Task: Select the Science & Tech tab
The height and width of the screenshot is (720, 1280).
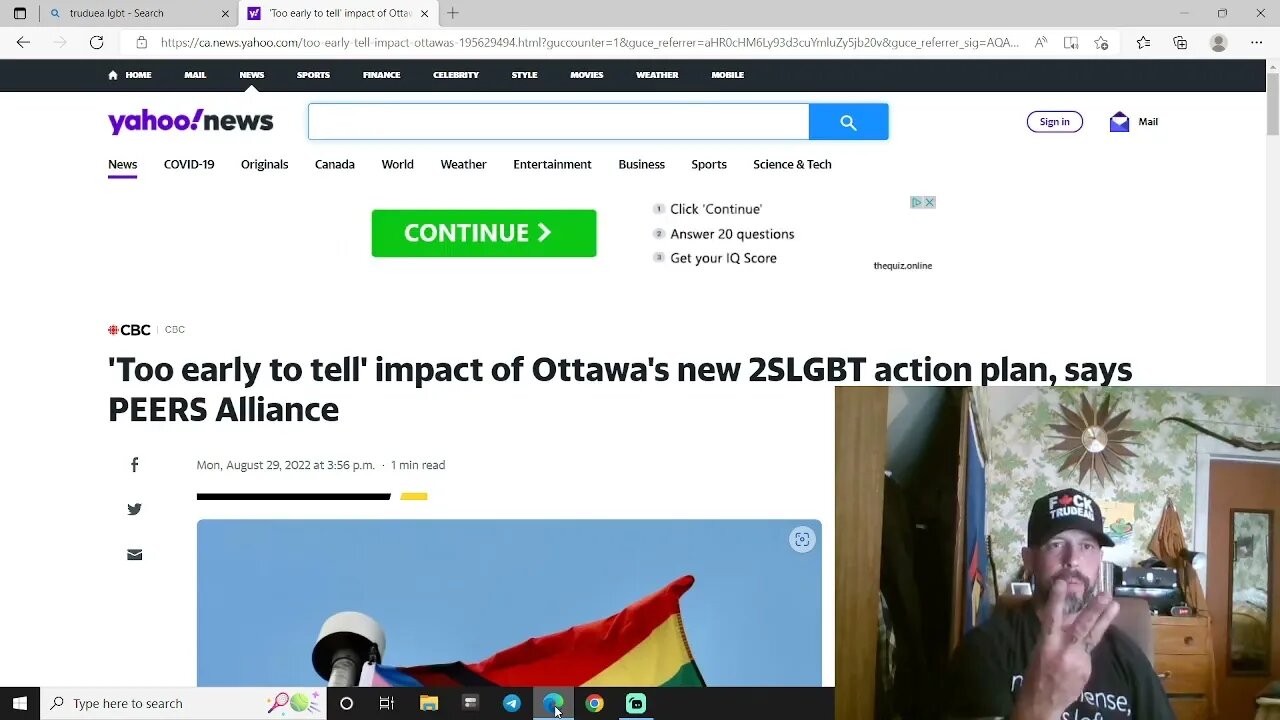Action: (792, 164)
